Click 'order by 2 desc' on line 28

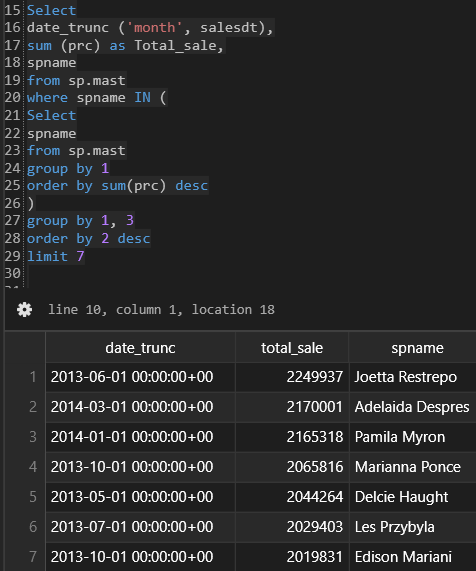(x=88, y=239)
